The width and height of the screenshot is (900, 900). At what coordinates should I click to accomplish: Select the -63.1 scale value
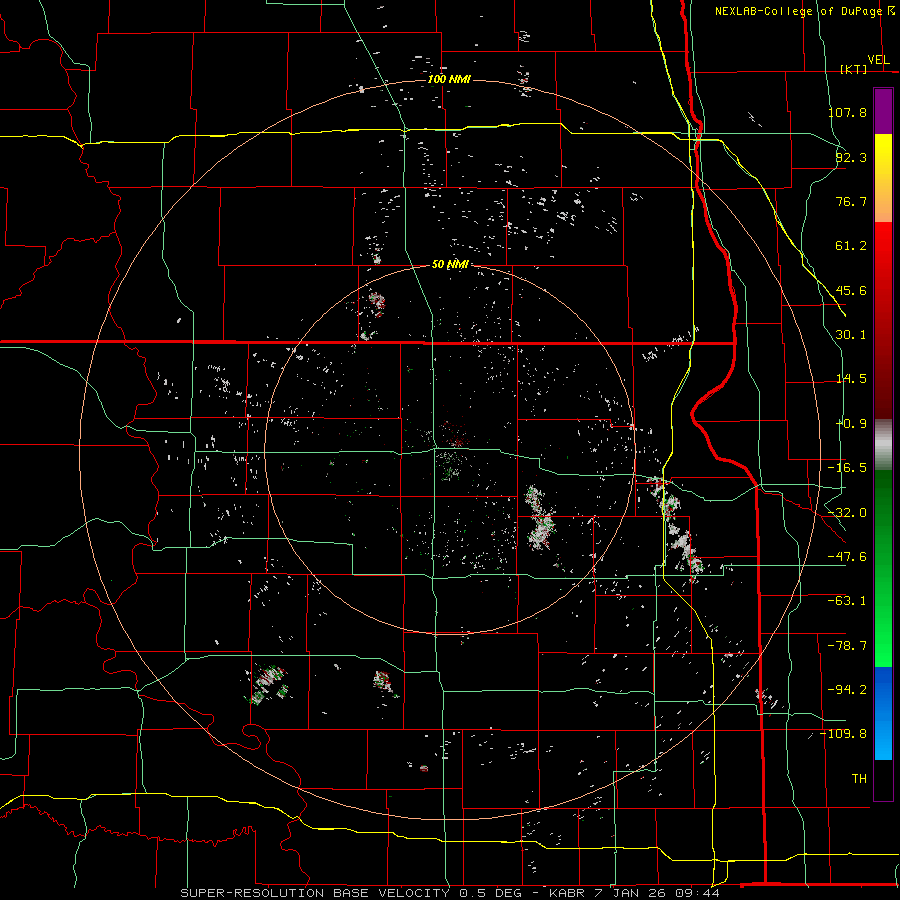(847, 601)
